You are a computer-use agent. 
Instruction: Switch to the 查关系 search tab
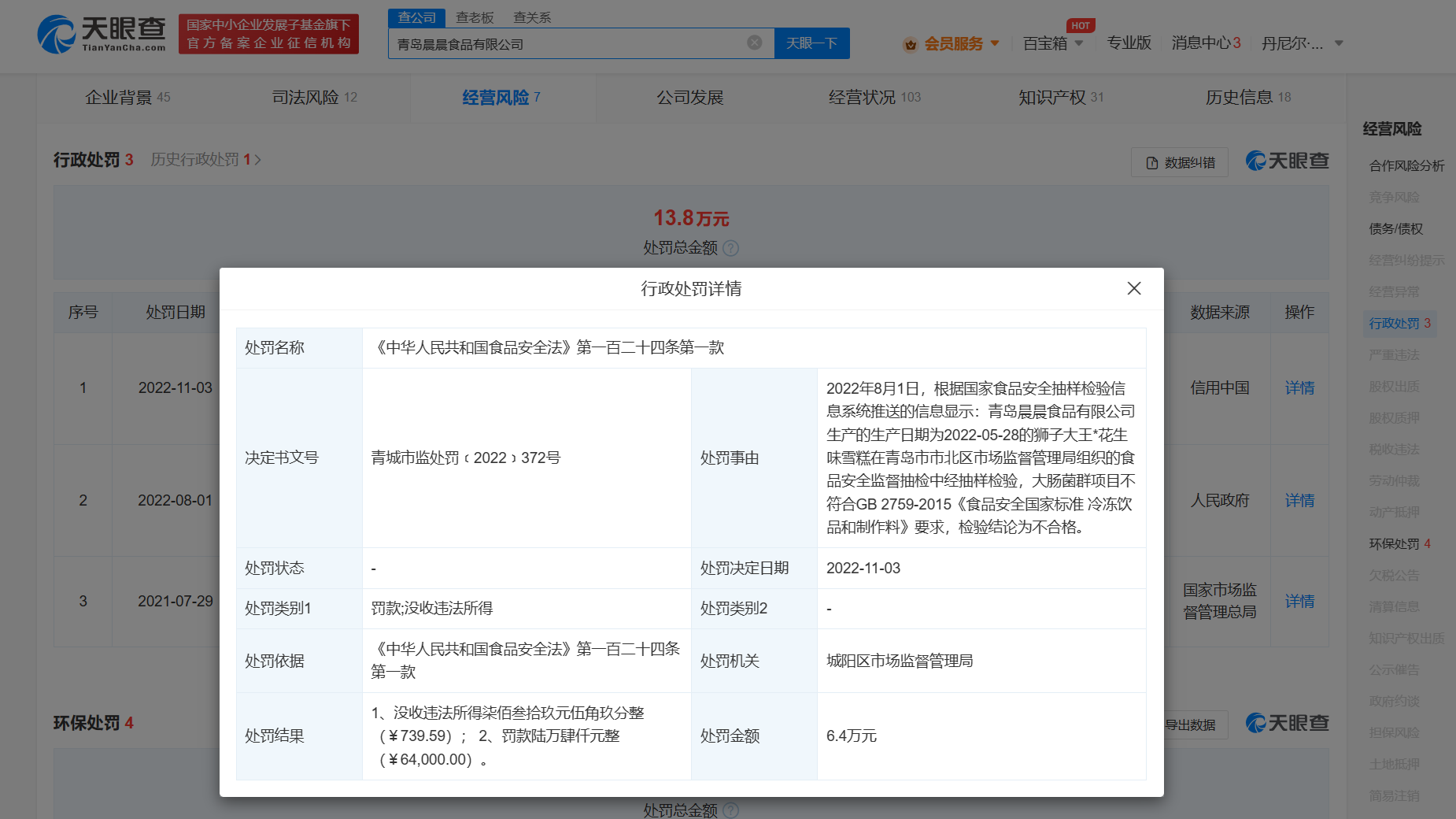[x=532, y=17]
